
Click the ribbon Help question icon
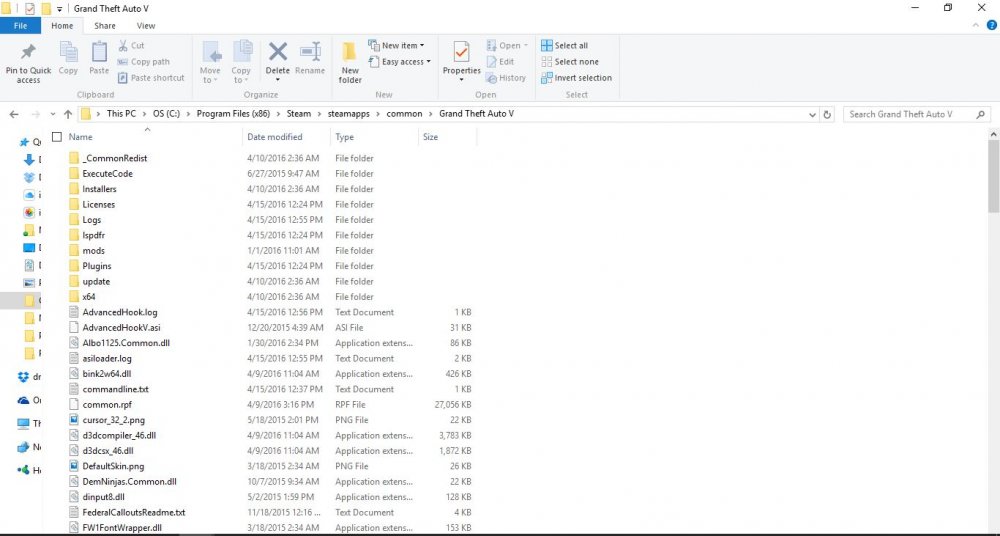pyautogui.click(x=991, y=26)
